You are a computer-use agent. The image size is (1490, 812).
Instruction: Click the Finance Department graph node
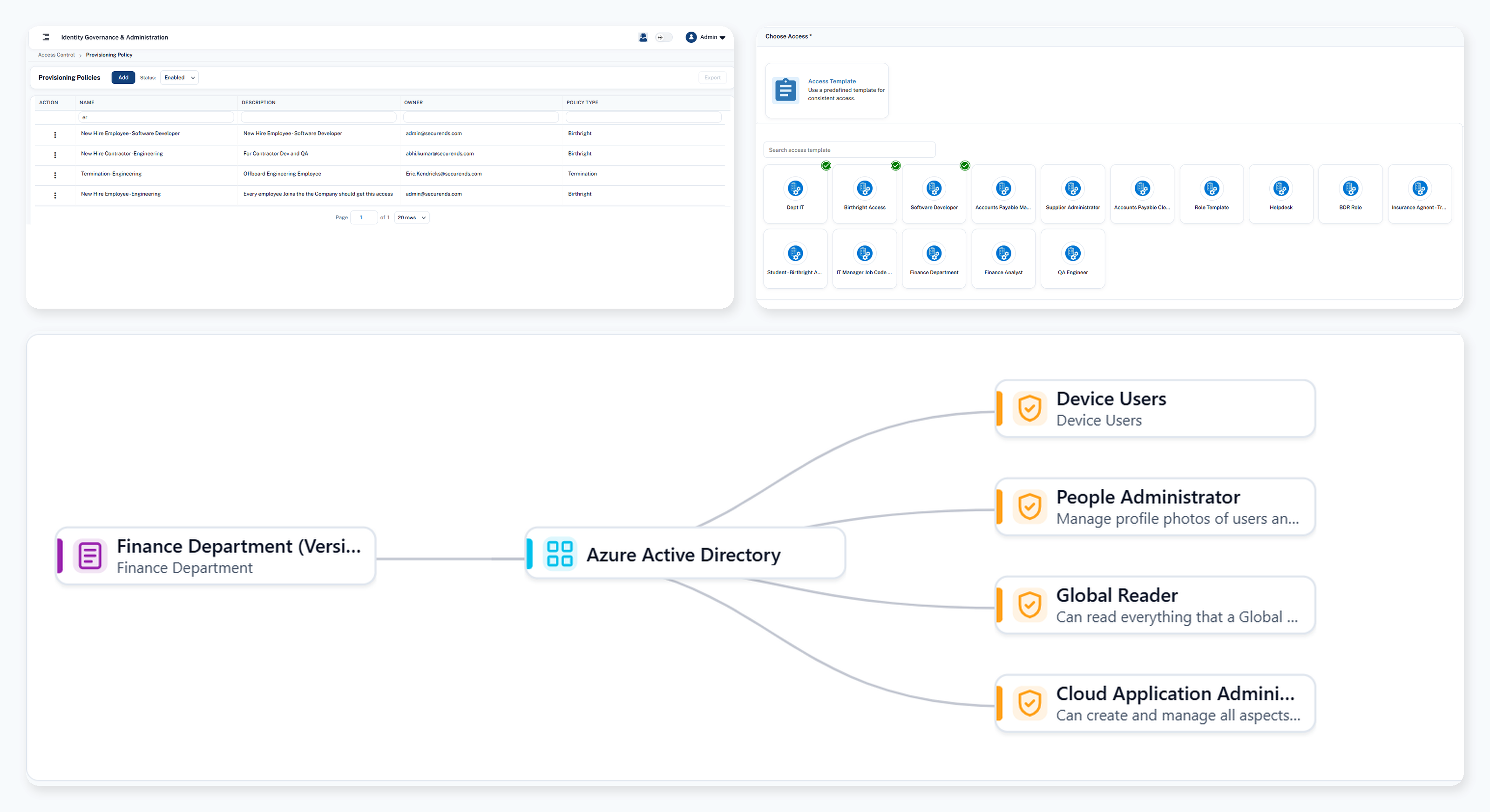(x=216, y=555)
